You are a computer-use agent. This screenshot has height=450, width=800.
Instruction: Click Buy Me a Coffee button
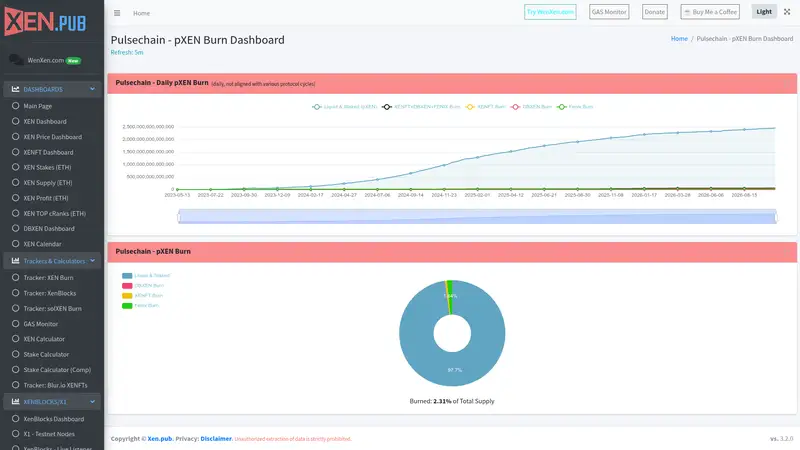710,12
